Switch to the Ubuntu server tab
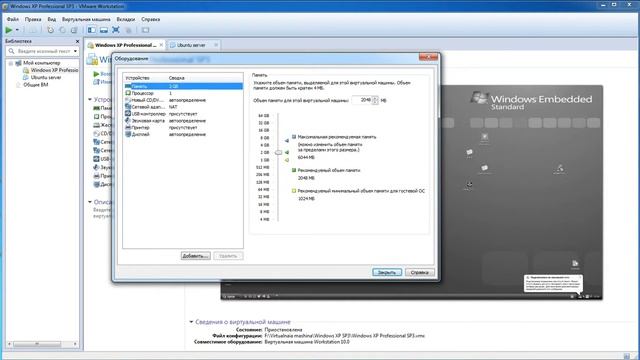This screenshot has width=640, height=360. [x=191, y=45]
